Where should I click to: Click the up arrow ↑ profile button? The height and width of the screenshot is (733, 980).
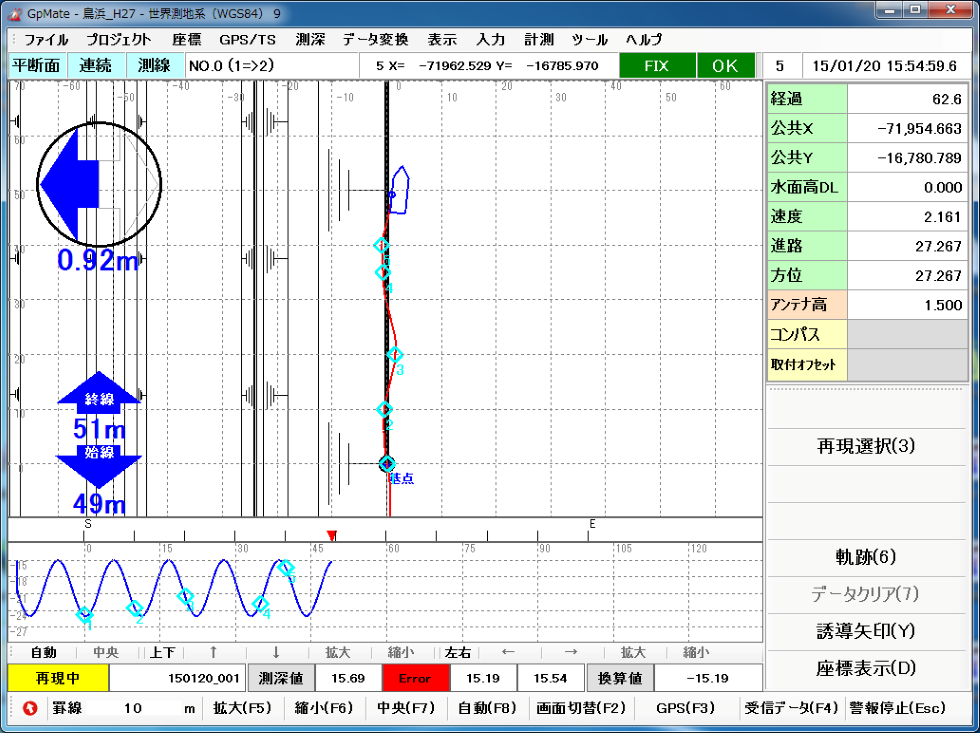[213, 652]
